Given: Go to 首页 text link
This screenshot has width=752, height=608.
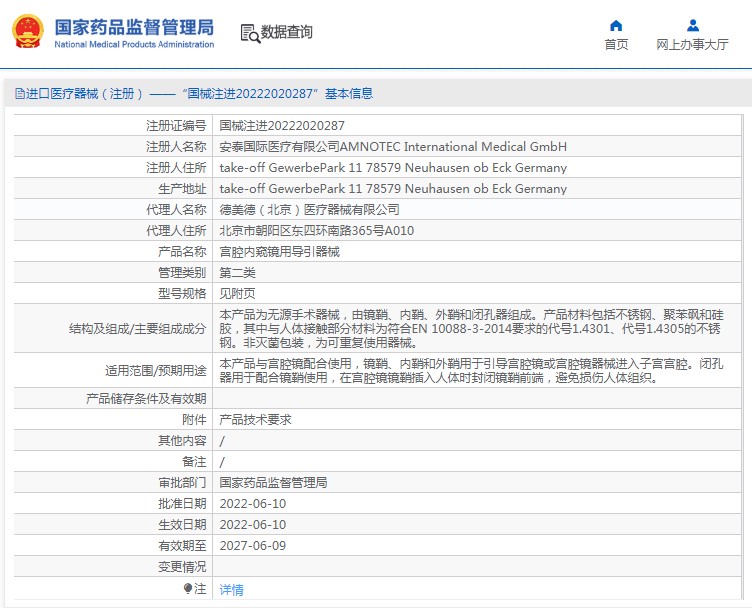Looking at the screenshot, I should pyautogui.click(x=616, y=45).
